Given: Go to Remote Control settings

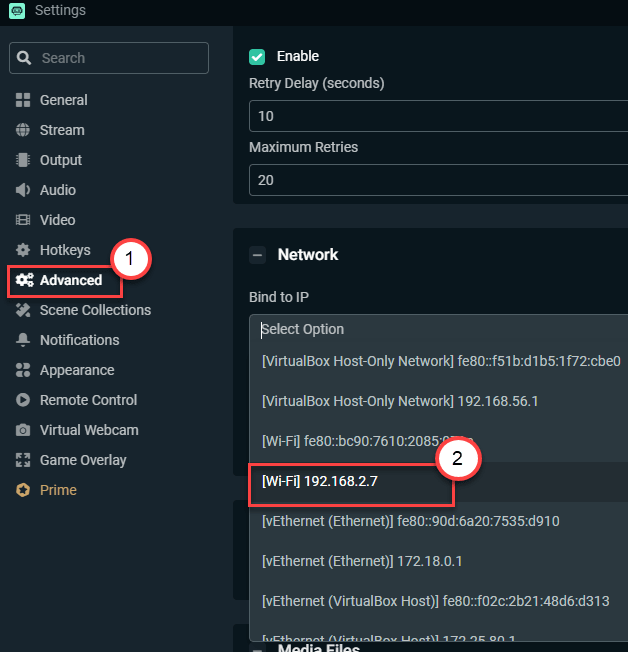Looking at the screenshot, I should click(x=88, y=400).
